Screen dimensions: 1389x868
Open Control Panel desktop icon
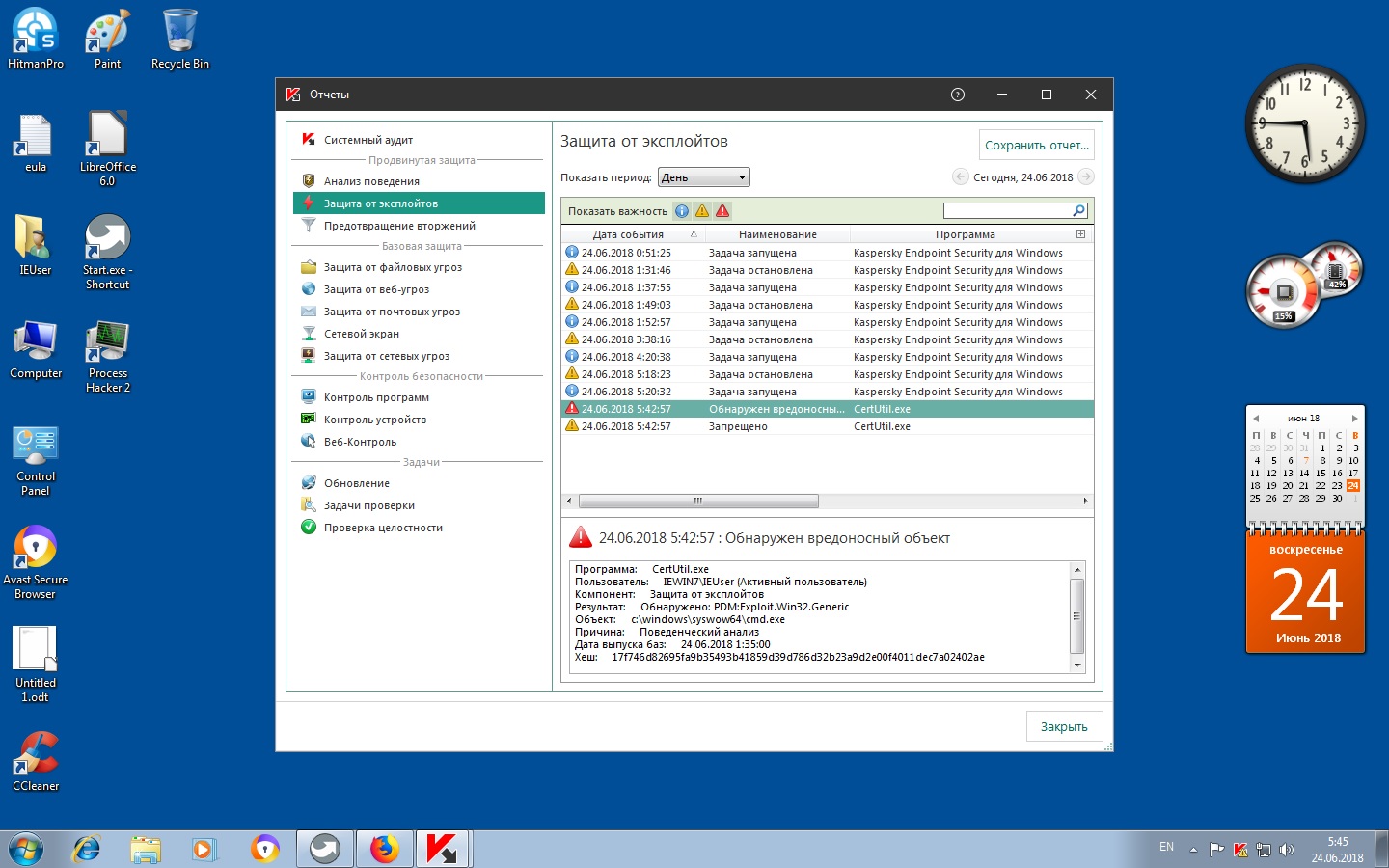36,459
